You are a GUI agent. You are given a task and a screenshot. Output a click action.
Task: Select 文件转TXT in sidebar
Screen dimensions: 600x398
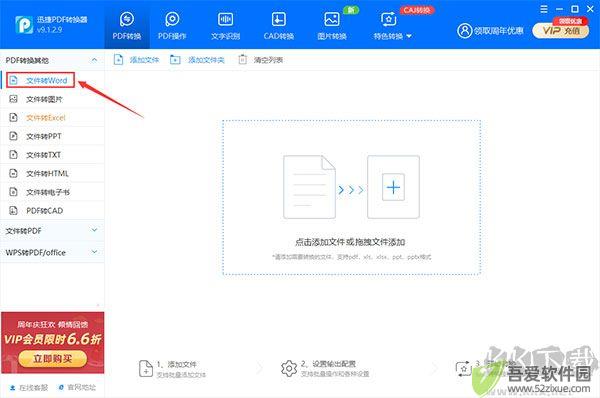click(x=52, y=155)
